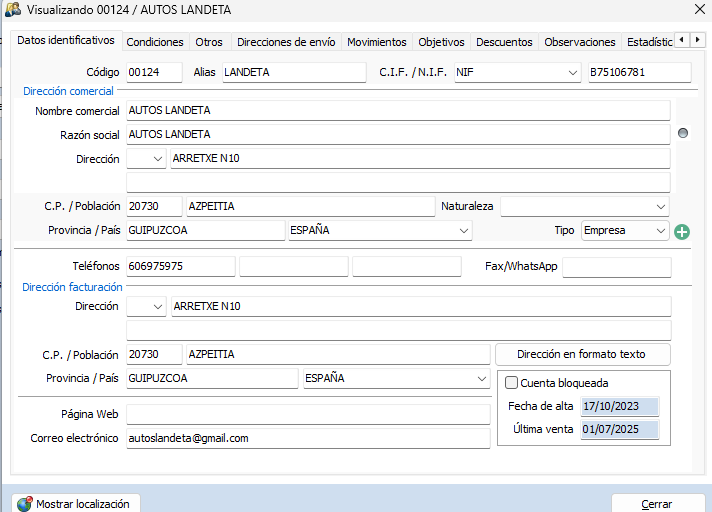Open the Tipo Empresa dropdown

pyautogui.click(x=660, y=231)
